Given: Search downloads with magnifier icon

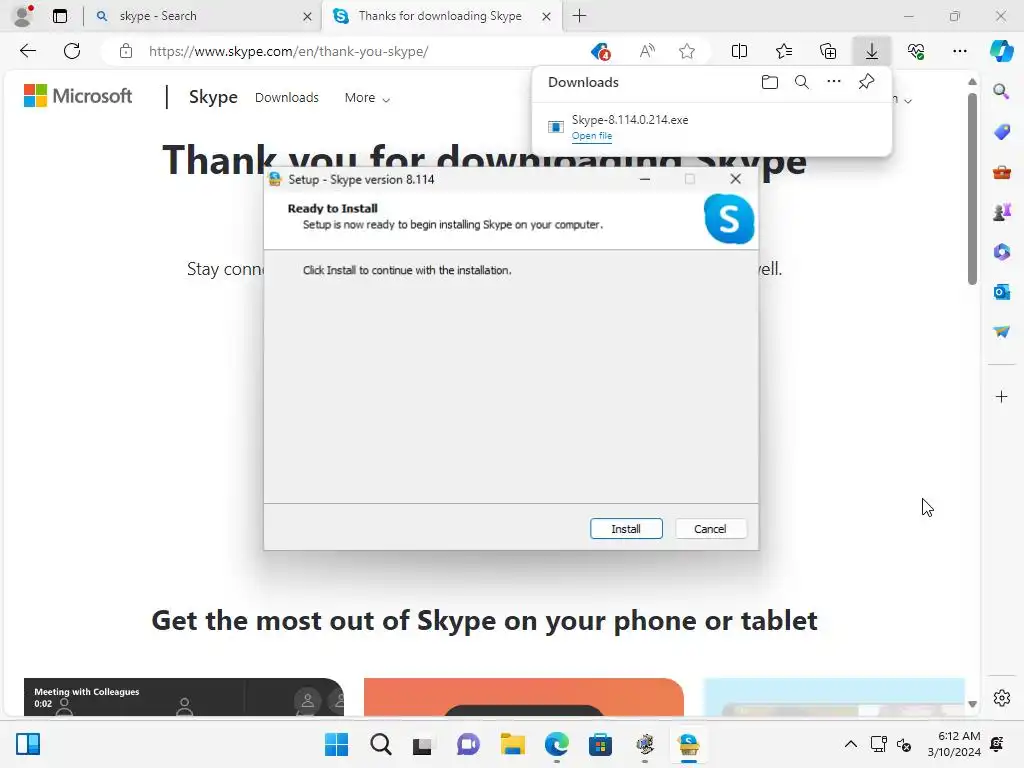Looking at the screenshot, I should pyautogui.click(x=801, y=82).
